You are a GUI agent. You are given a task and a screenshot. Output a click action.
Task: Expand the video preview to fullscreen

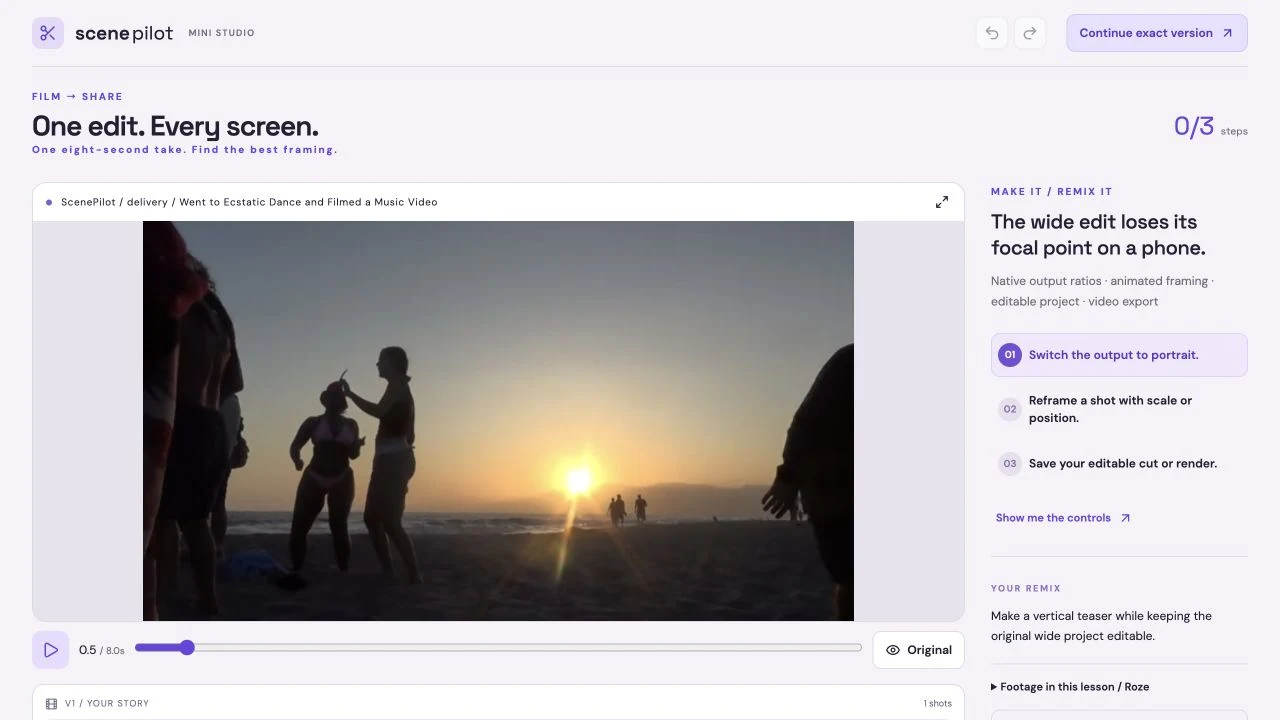pos(942,202)
